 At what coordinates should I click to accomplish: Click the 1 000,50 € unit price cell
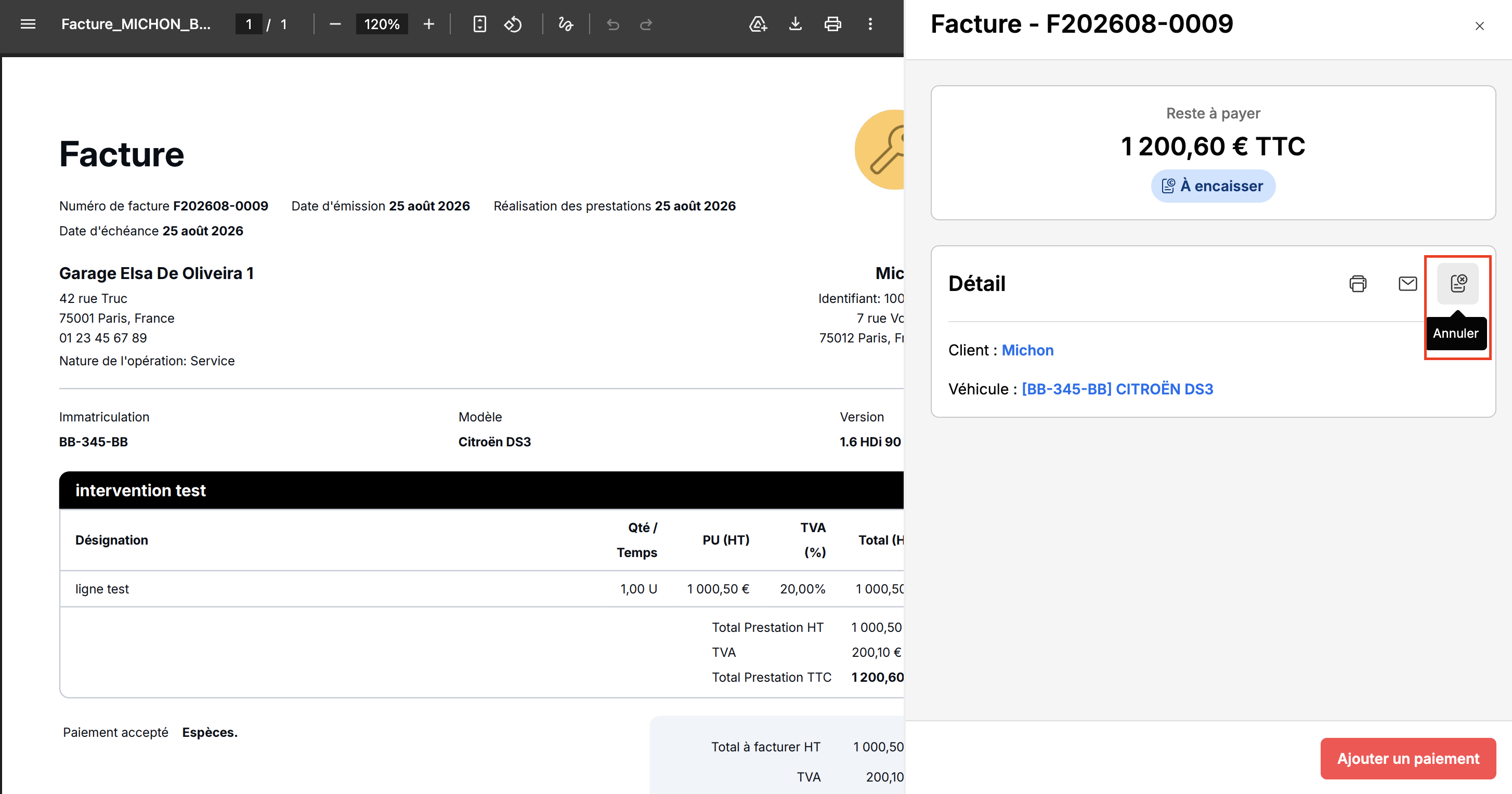click(x=719, y=589)
